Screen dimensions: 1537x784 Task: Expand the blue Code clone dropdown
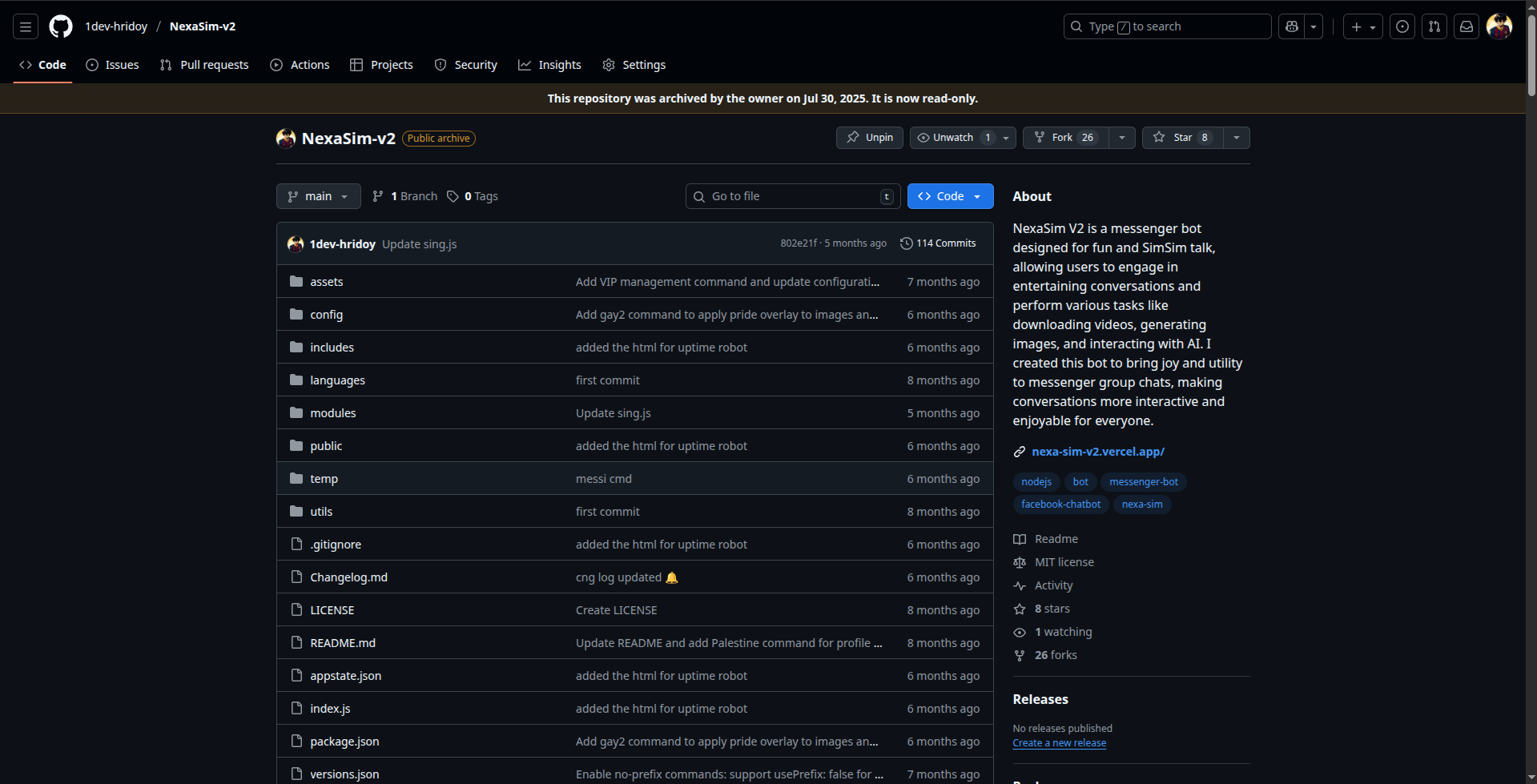[950, 196]
